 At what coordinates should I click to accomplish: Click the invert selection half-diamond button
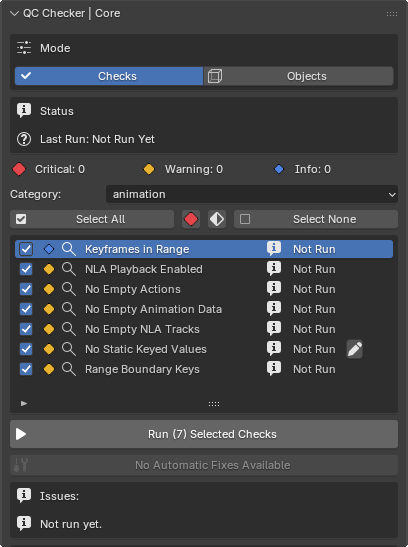pyautogui.click(x=217, y=219)
